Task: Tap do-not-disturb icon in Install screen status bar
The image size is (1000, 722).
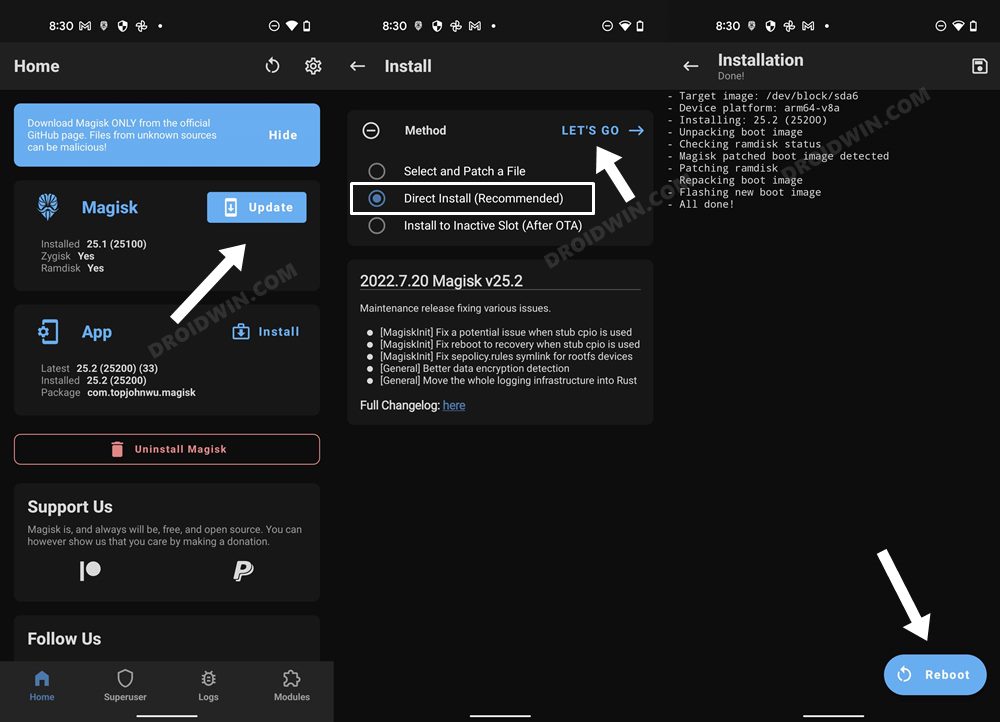Action: [607, 26]
